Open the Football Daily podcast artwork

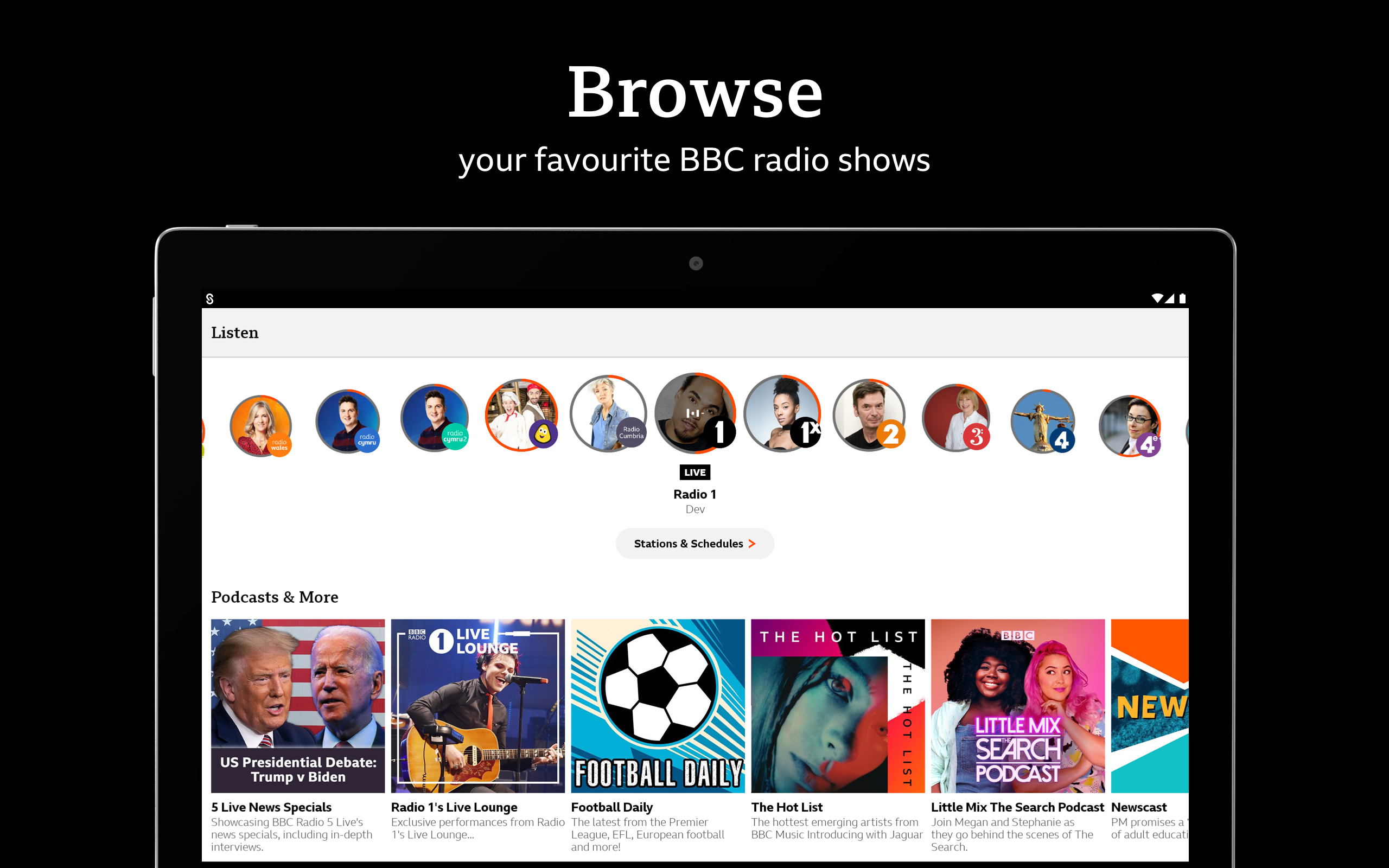point(658,706)
